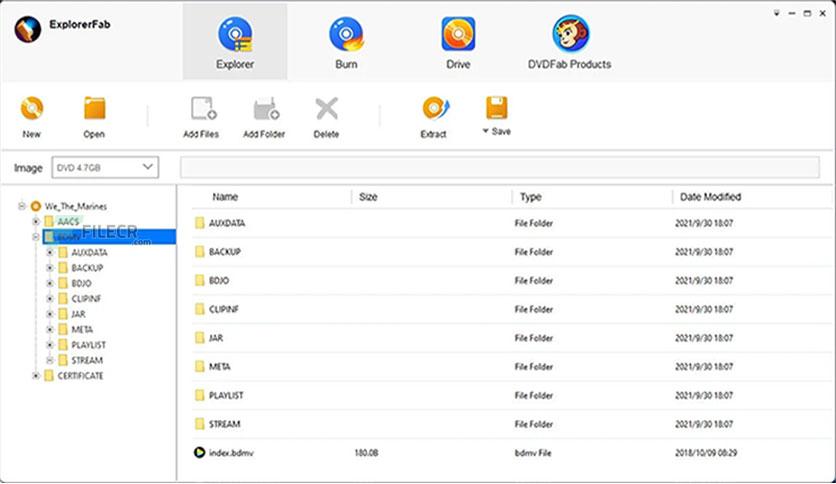Image resolution: width=836 pixels, height=484 pixels.
Task: Click the Add Files icon
Action: click(203, 109)
